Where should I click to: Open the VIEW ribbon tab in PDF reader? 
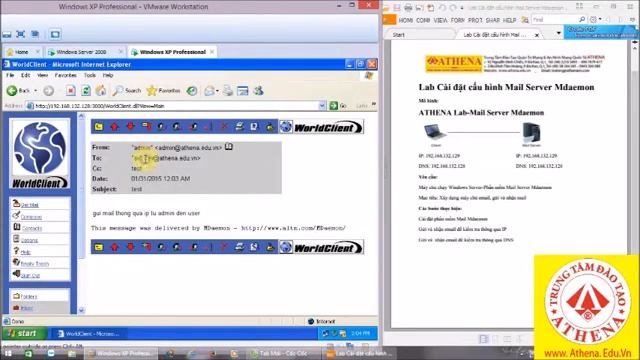tap(440, 20)
